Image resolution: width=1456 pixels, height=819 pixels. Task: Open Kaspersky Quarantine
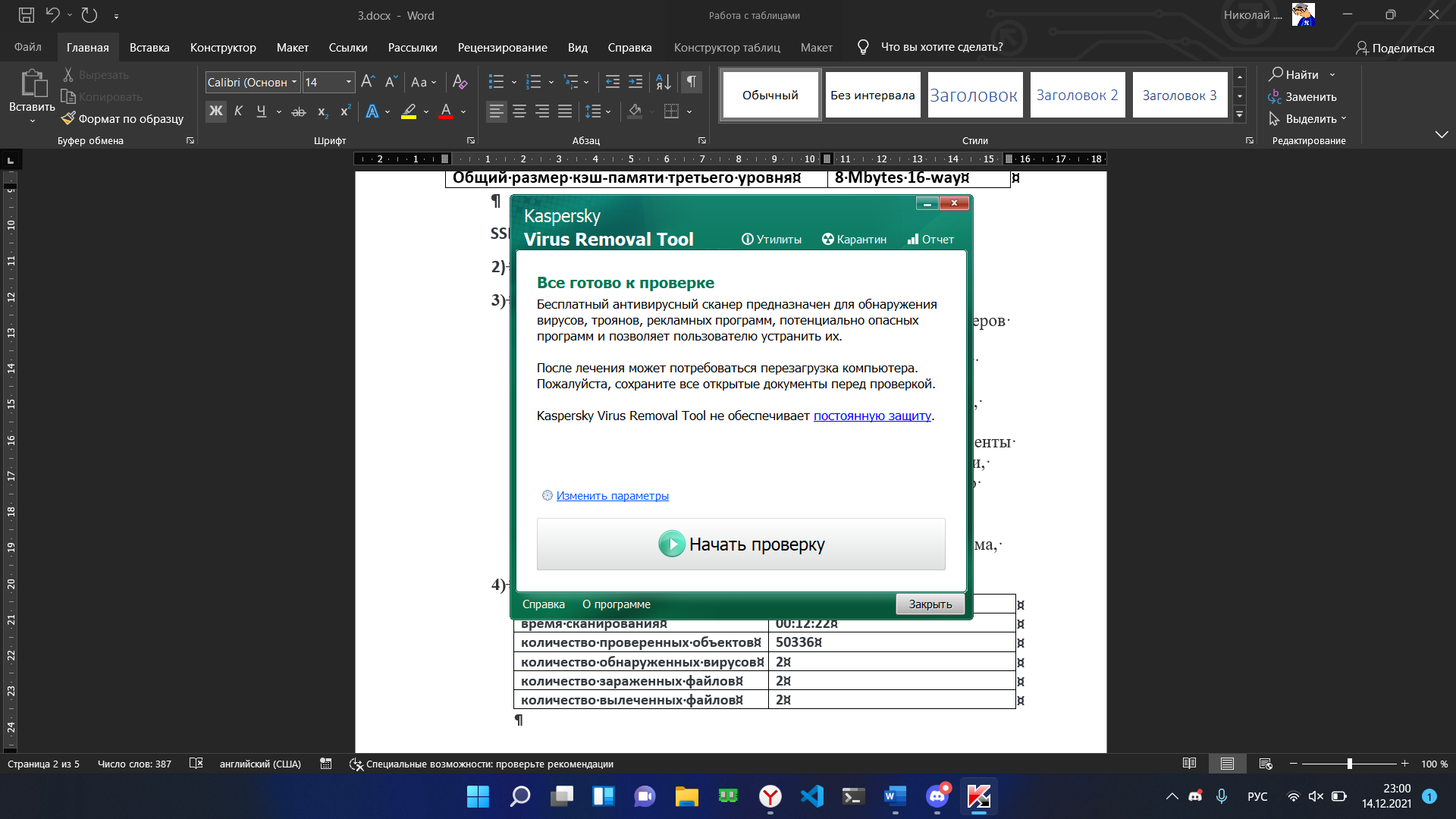click(x=854, y=240)
